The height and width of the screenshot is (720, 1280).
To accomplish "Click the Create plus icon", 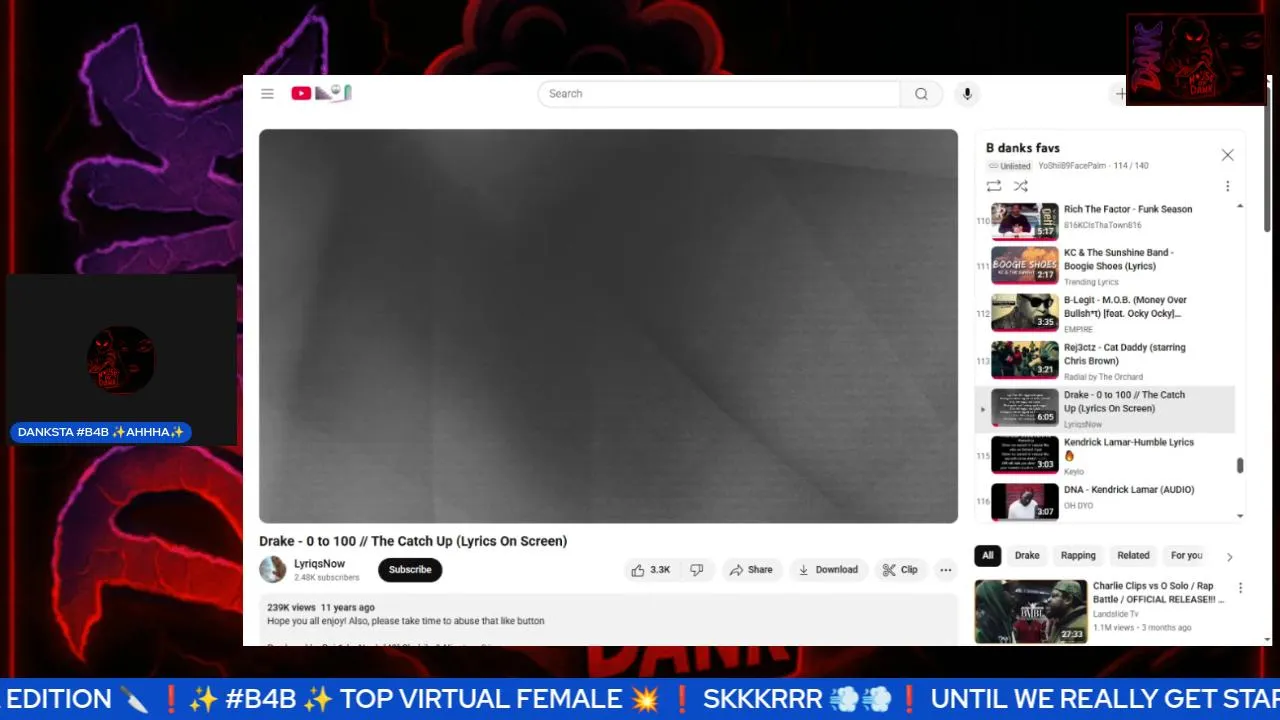I will click(1121, 94).
